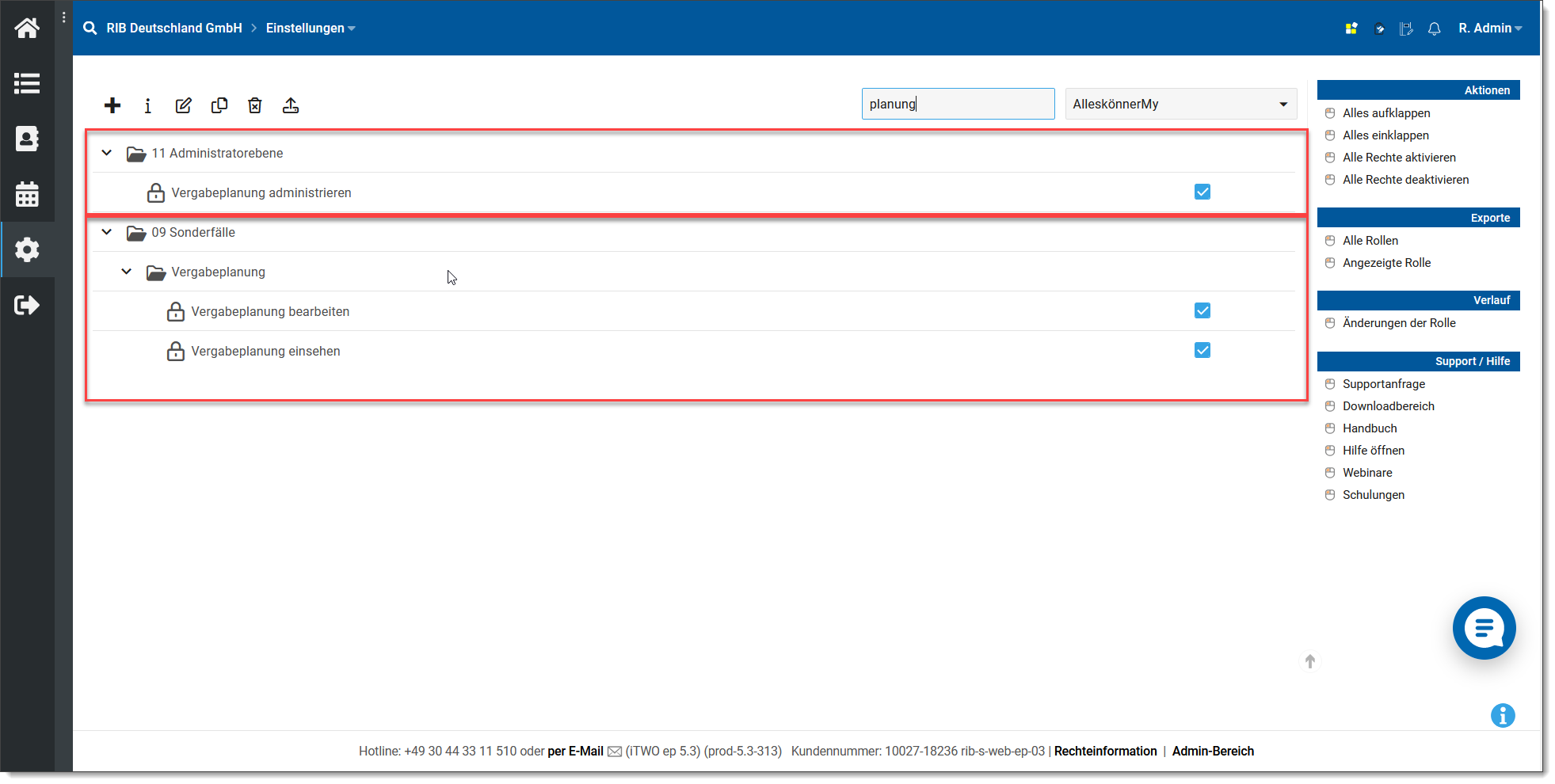Click the 11 Administratorebene folder icon
The image size is (1555, 784).
point(136,154)
